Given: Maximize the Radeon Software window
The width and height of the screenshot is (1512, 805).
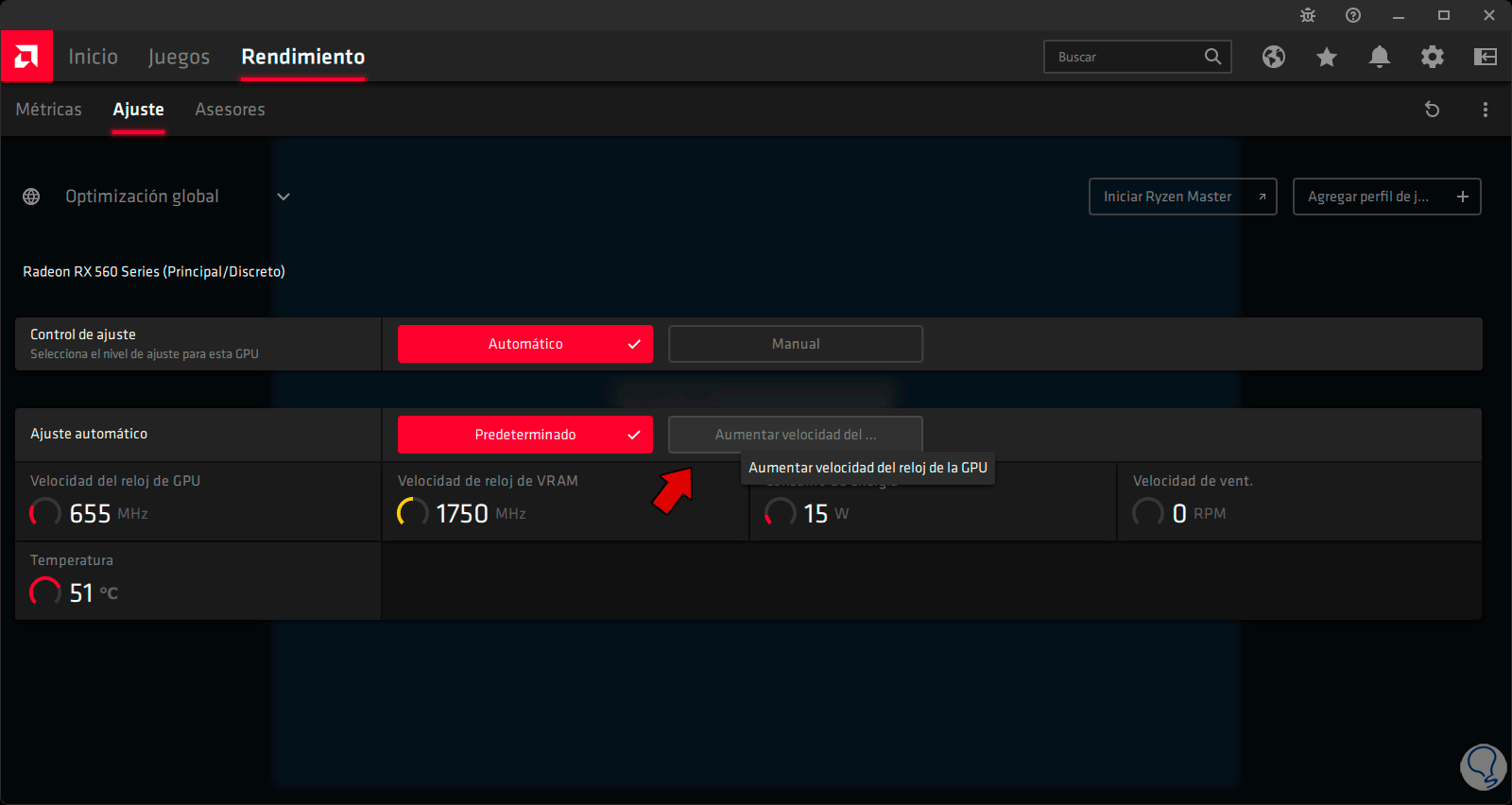Looking at the screenshot, I should coord(1444,15).
